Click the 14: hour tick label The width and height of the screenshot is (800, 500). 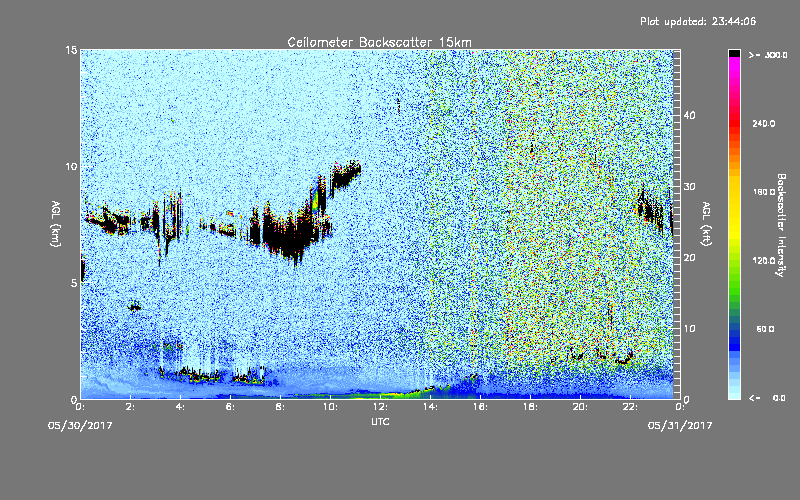(x=431, y=407)
